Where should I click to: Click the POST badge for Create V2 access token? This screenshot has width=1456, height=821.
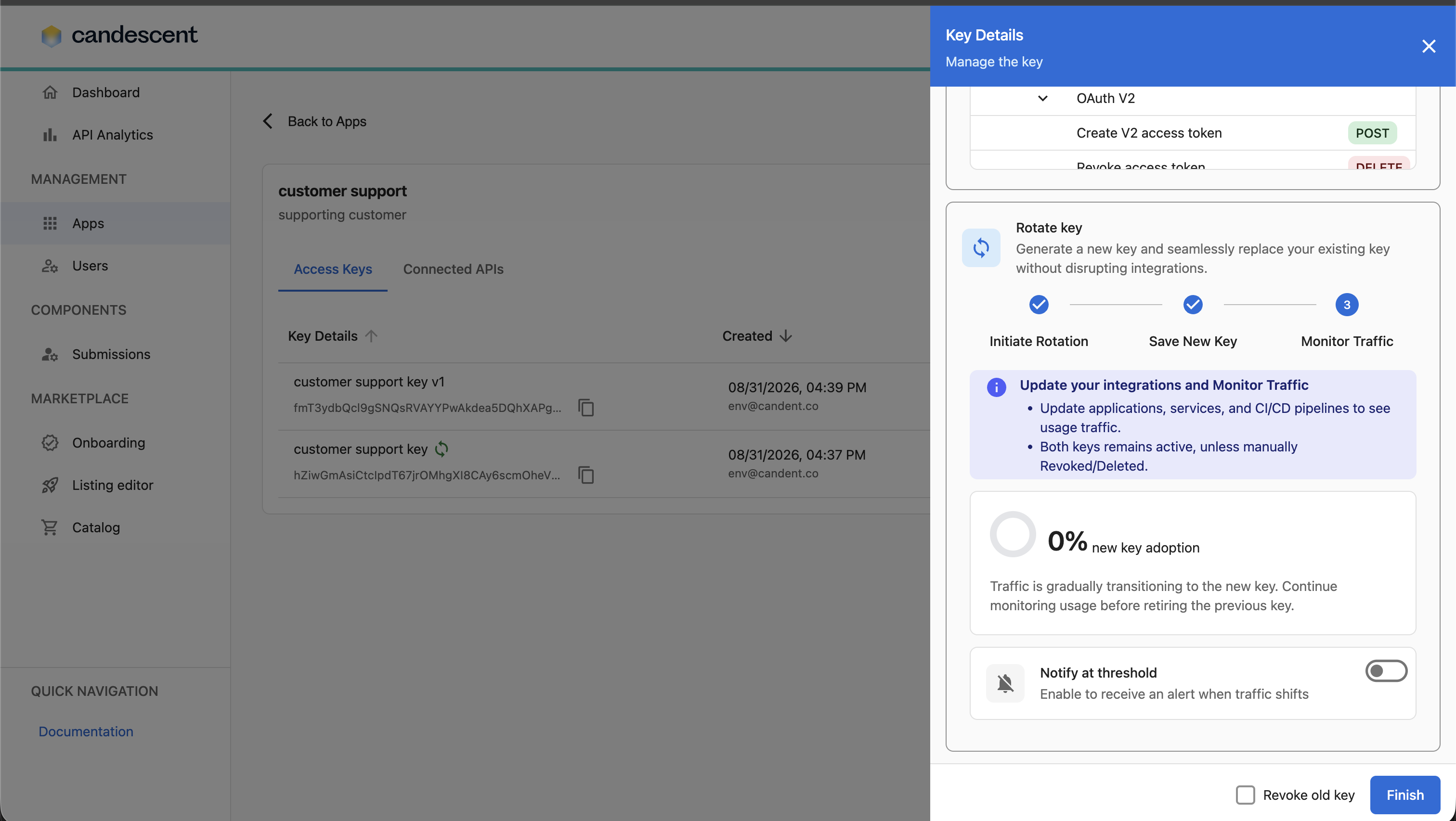(1372, 133)
